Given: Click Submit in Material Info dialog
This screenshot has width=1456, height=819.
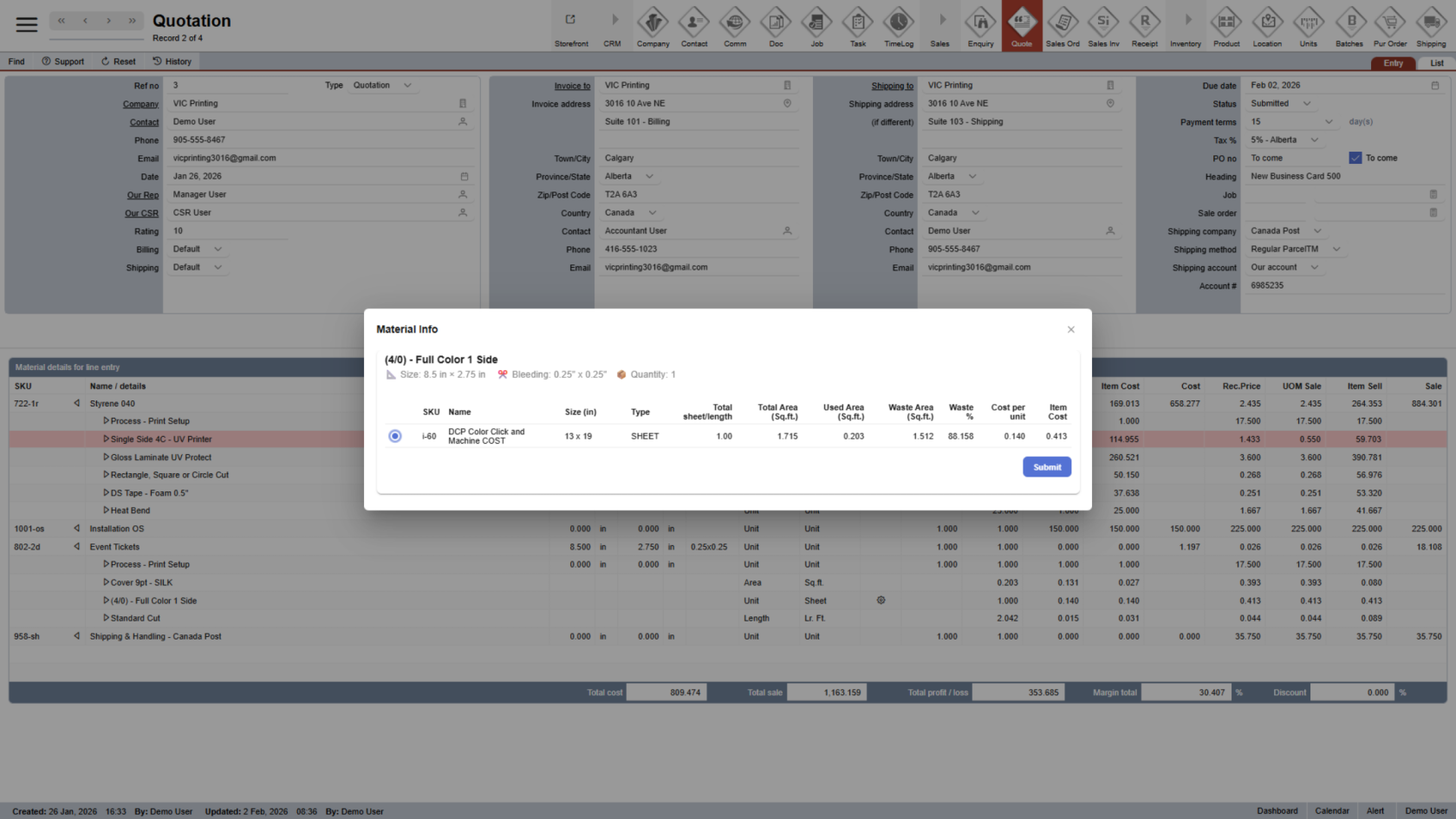Looking at the screenshot, I should pos(1047,467).
